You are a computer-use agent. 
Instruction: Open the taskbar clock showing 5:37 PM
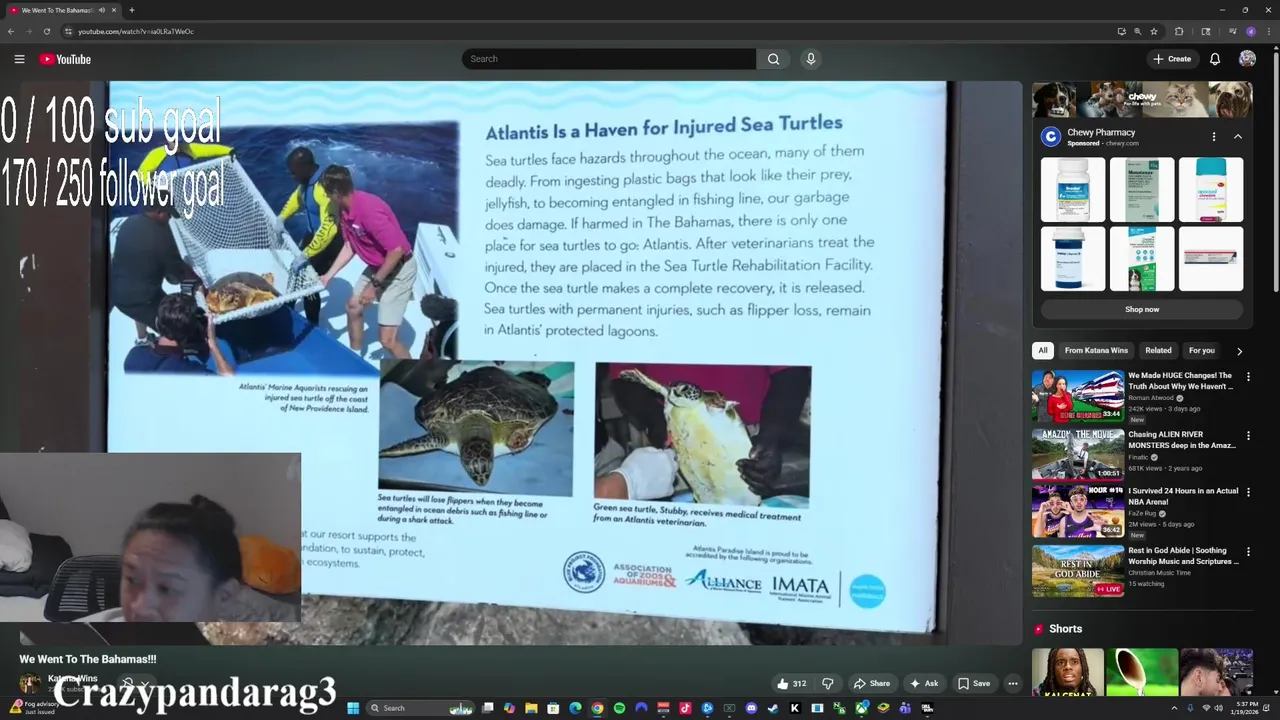click(x=1247, y=708)
